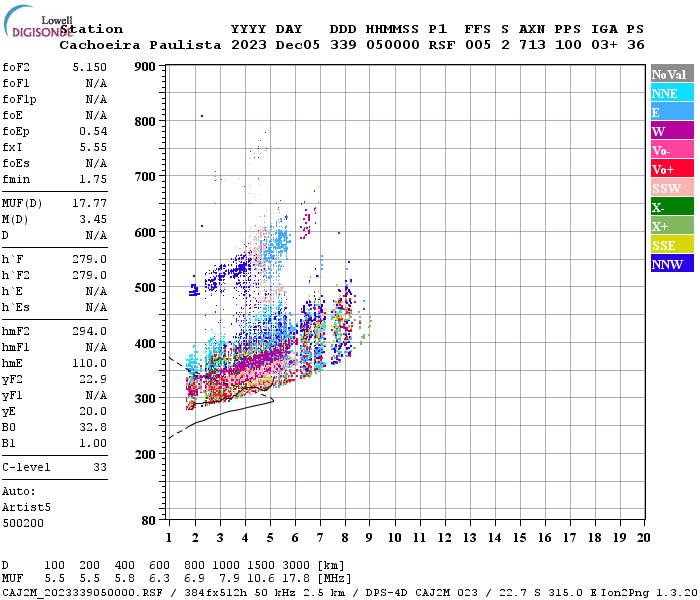700x600 pixels.
Task: Click the 3000 km distance column header
Action: (296, 566)
